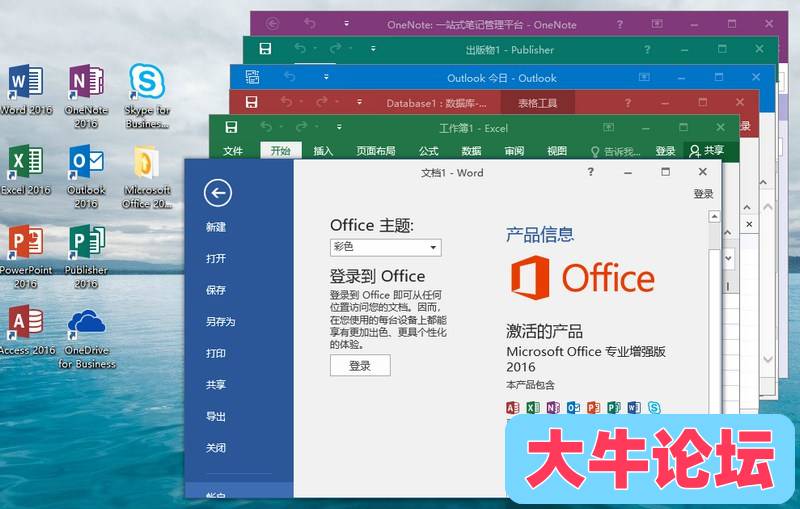Click undo arrow in OneNote title bar
The width and height of the screenshot is (800, 509).
click(x=310, y=23)
